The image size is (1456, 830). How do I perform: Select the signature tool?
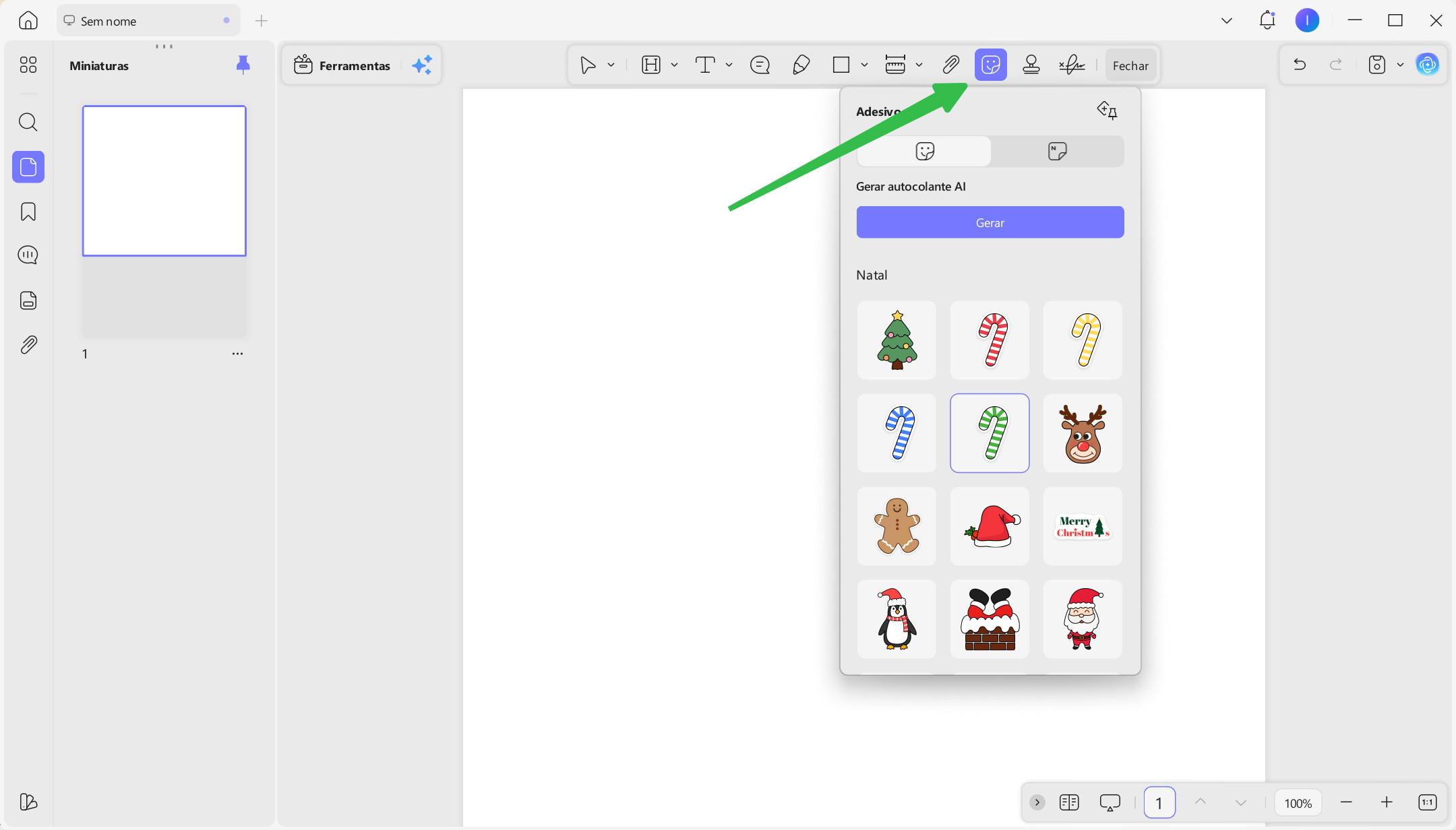click(1072, 65)
